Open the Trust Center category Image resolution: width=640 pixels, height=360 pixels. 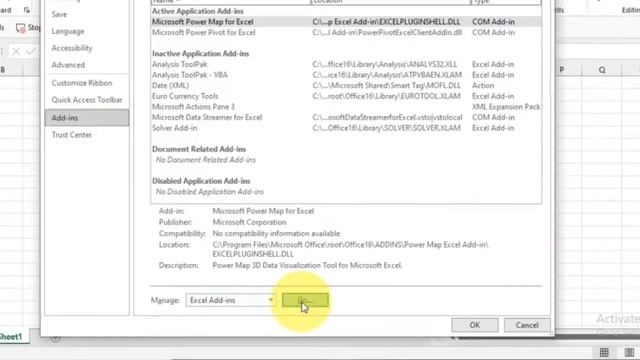pos(71,135)
